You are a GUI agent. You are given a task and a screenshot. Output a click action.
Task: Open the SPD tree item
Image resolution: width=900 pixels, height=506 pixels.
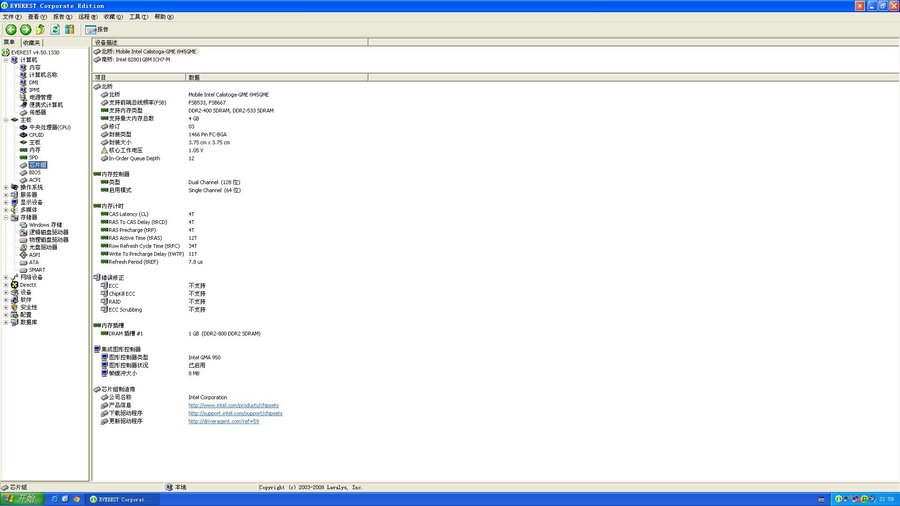(33, 157)
